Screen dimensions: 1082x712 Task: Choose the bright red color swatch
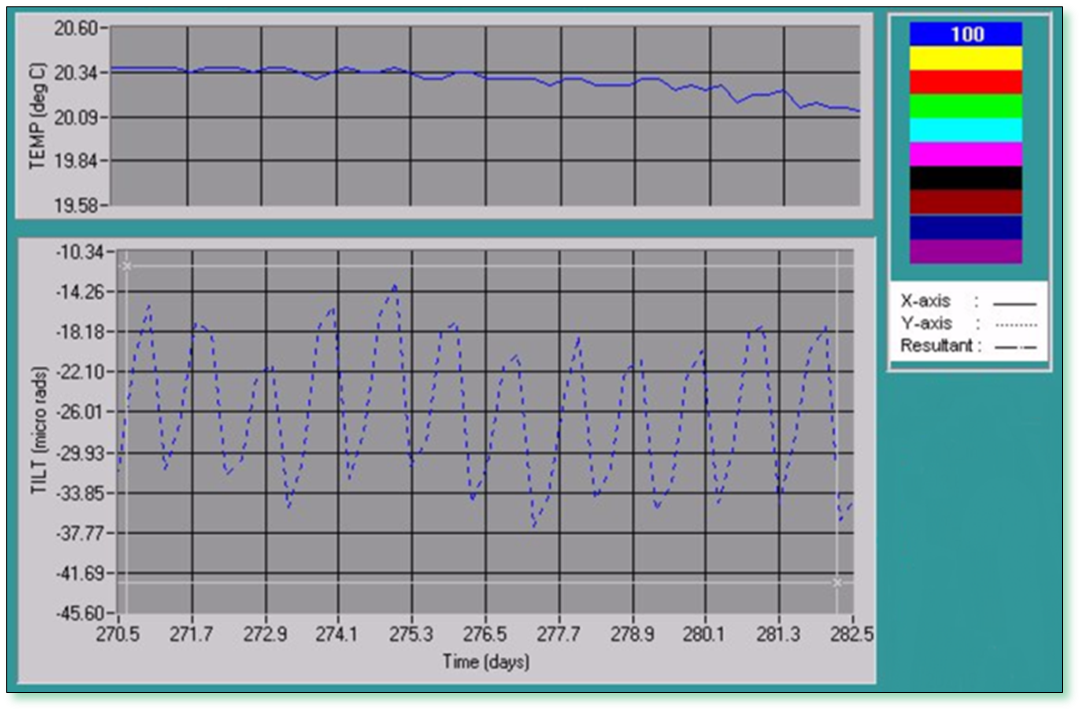(x=965, y=82)
